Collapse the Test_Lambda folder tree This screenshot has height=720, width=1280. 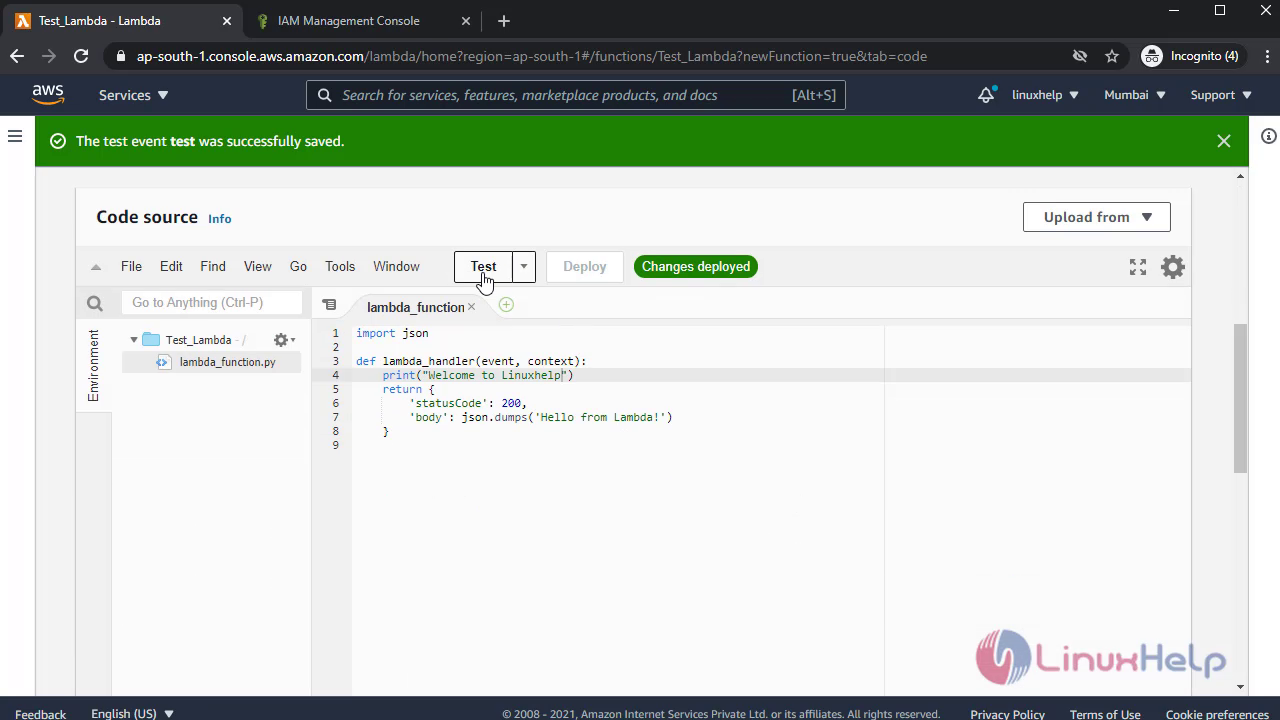pos(134,340)
